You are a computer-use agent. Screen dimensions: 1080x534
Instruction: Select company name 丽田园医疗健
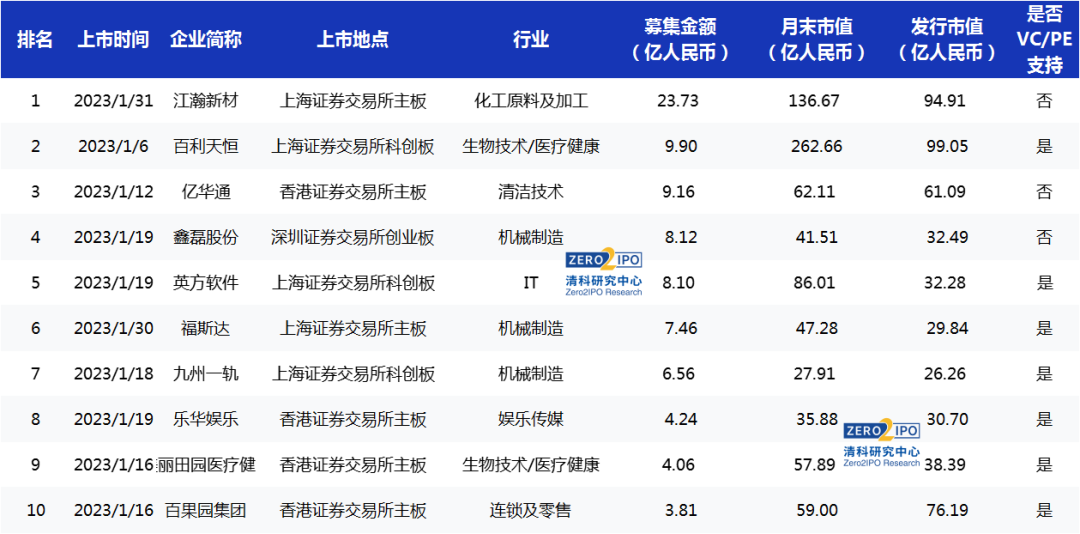206,465
